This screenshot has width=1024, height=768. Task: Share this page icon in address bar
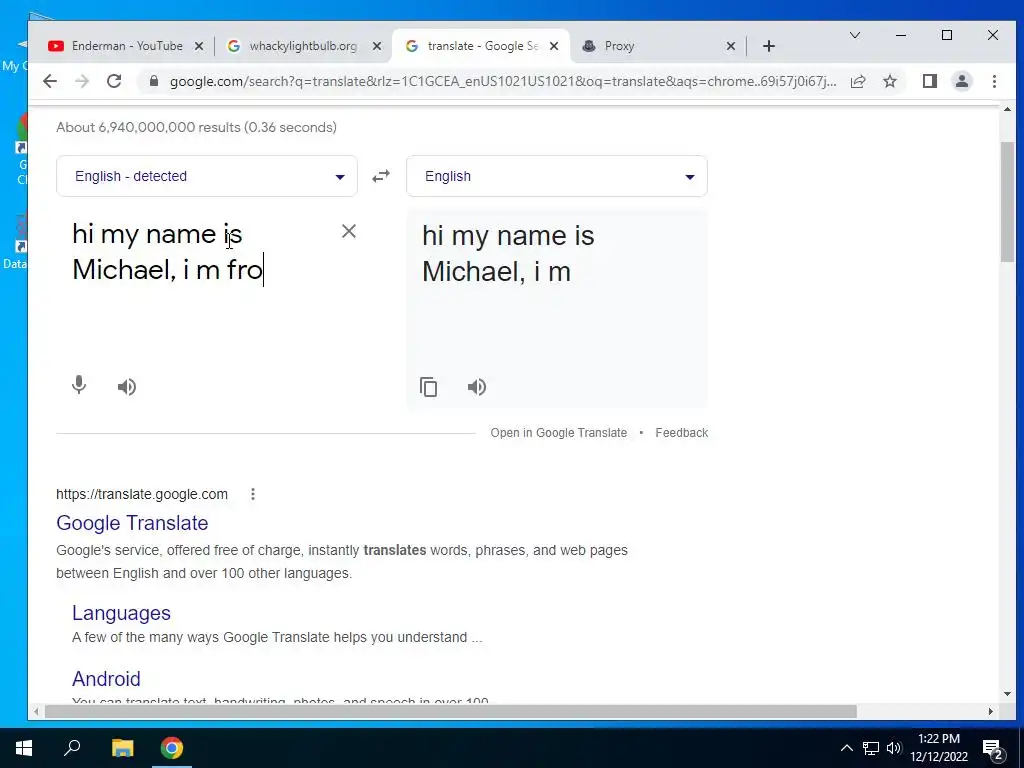coord(857,81)
